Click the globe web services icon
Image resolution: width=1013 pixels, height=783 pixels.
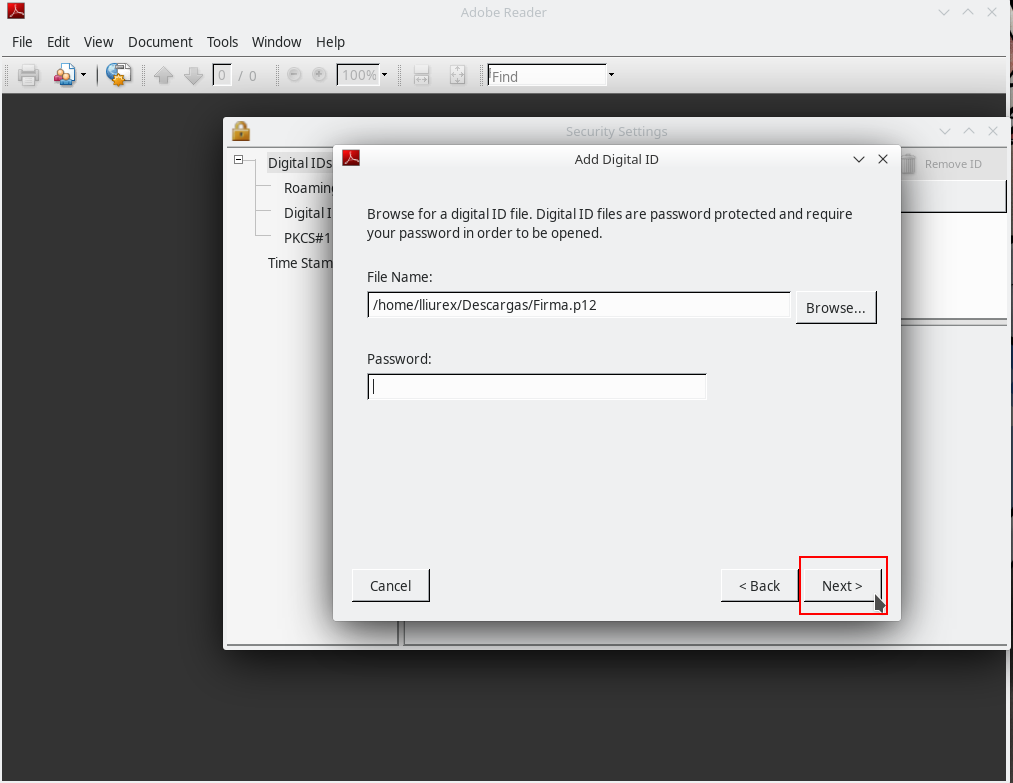119,75
